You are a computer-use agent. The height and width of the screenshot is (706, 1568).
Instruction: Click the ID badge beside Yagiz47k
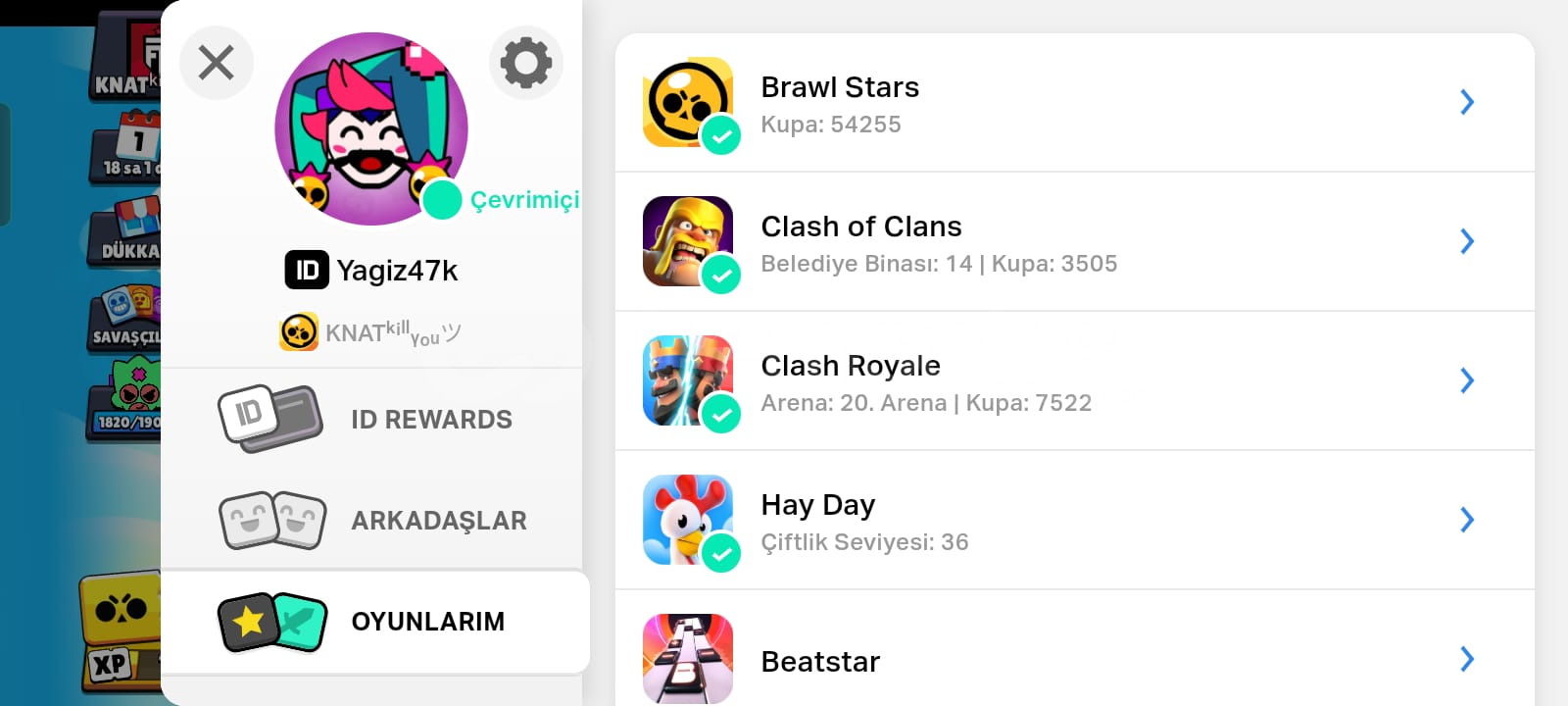(307, 270)
